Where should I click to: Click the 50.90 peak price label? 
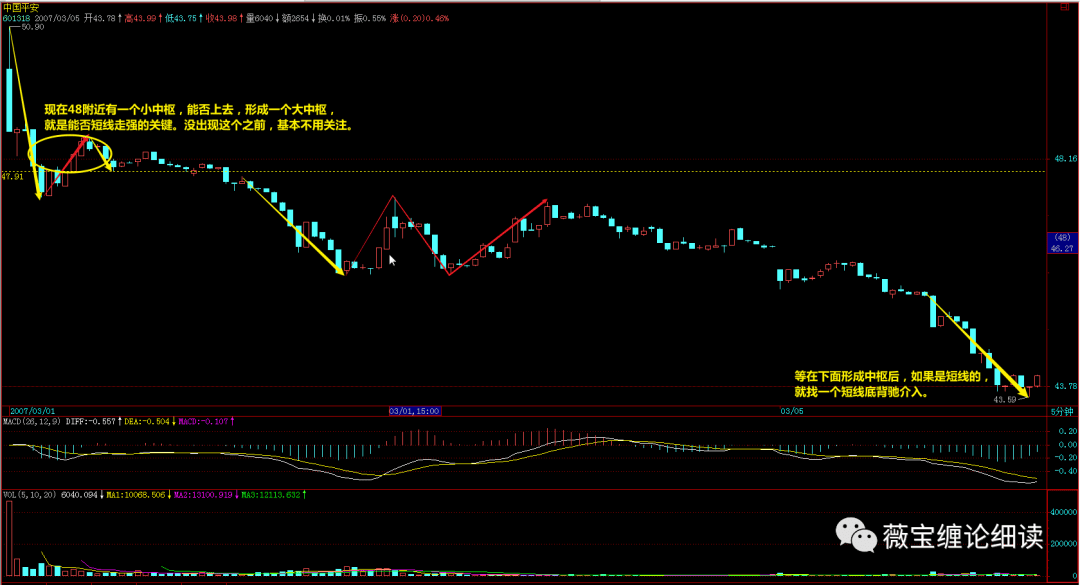[x=32, y=28]
